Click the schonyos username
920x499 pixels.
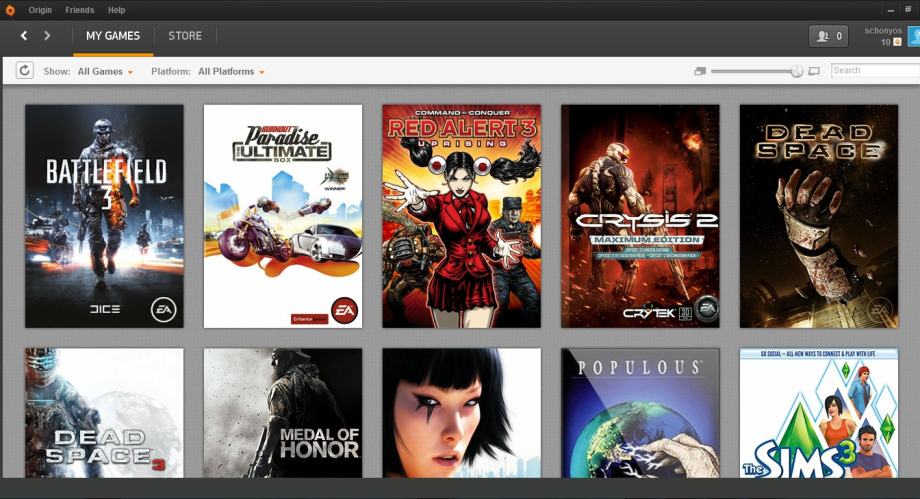(x=882, y=31)
